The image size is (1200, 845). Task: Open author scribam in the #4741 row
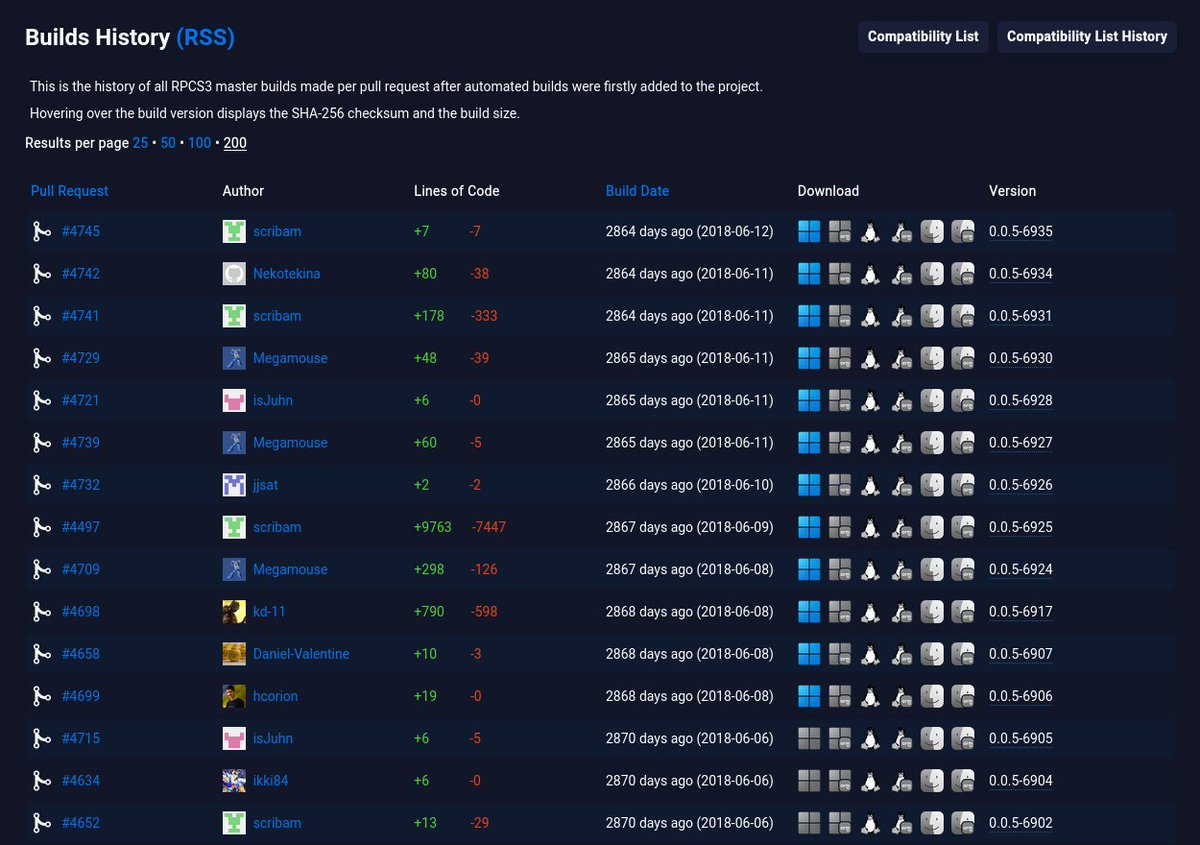pos(277,316)
